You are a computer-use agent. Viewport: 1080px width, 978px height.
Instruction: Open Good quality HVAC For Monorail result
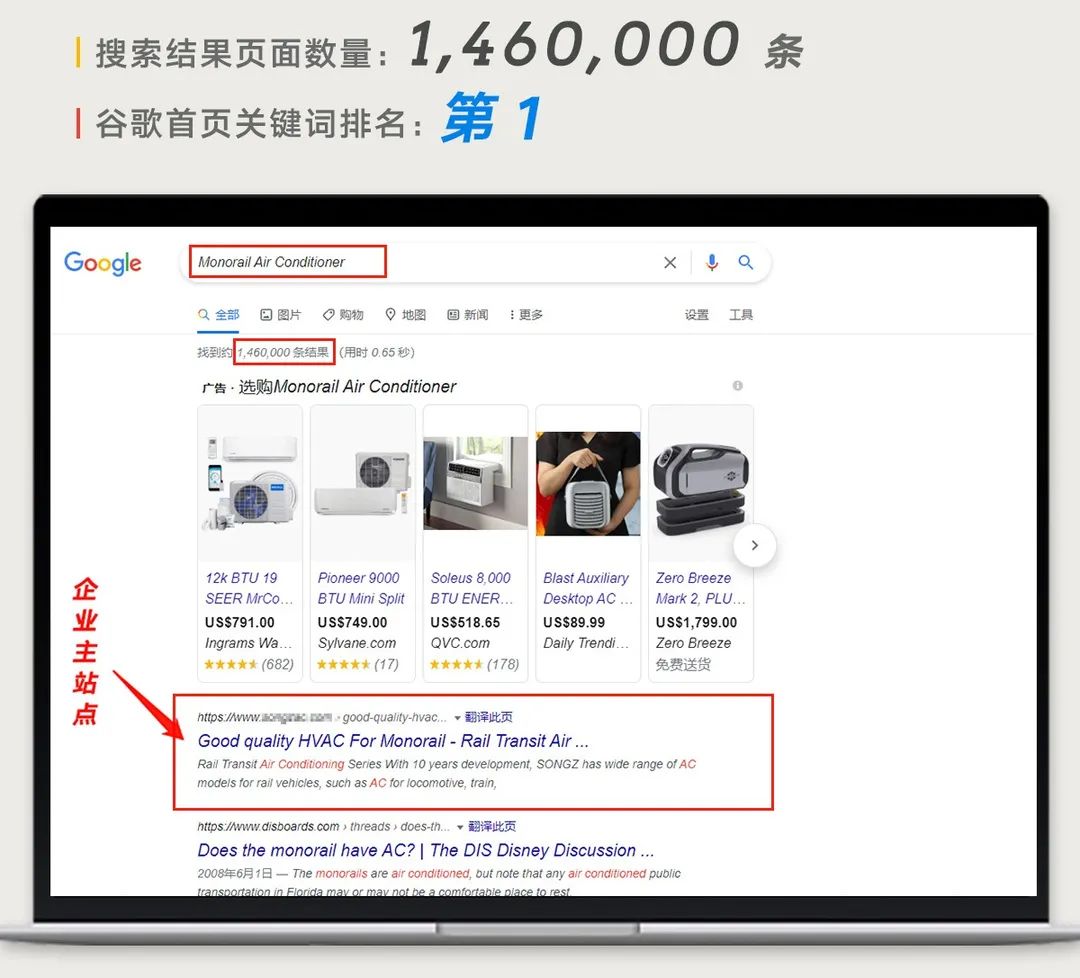[393, 741]
